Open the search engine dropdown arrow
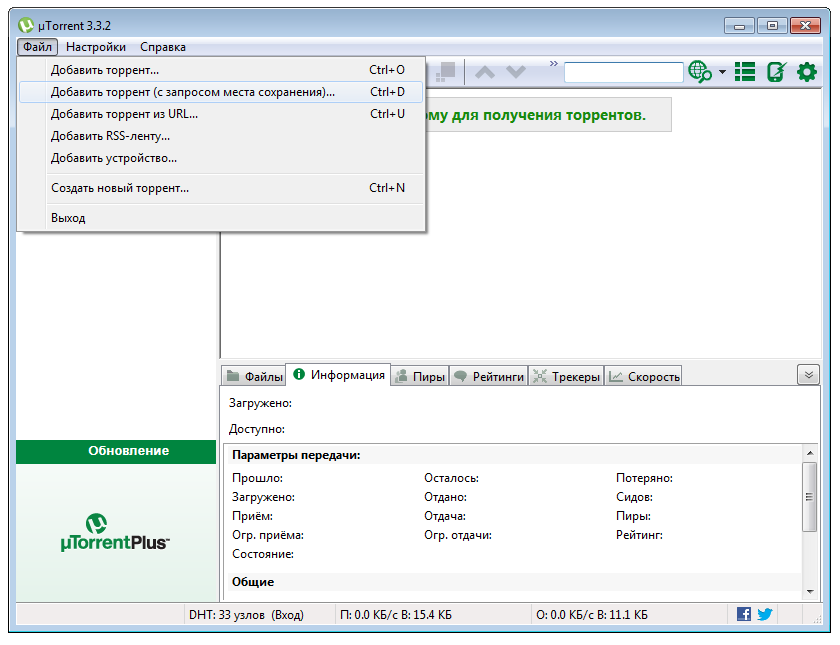This screenshot has width=840, height=645. coord(722,73)
